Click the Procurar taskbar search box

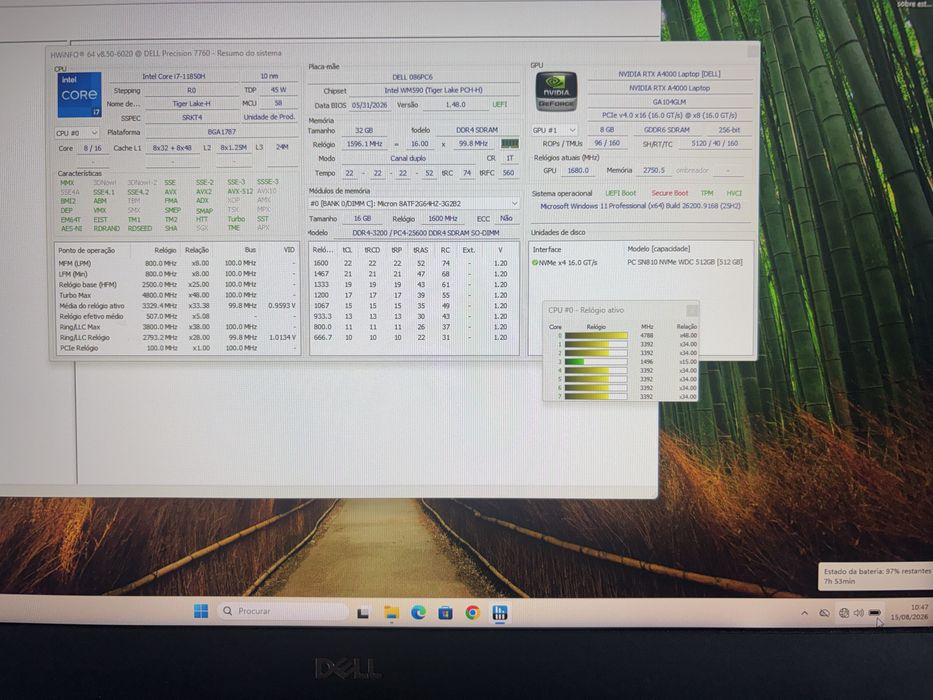[283, 611]
